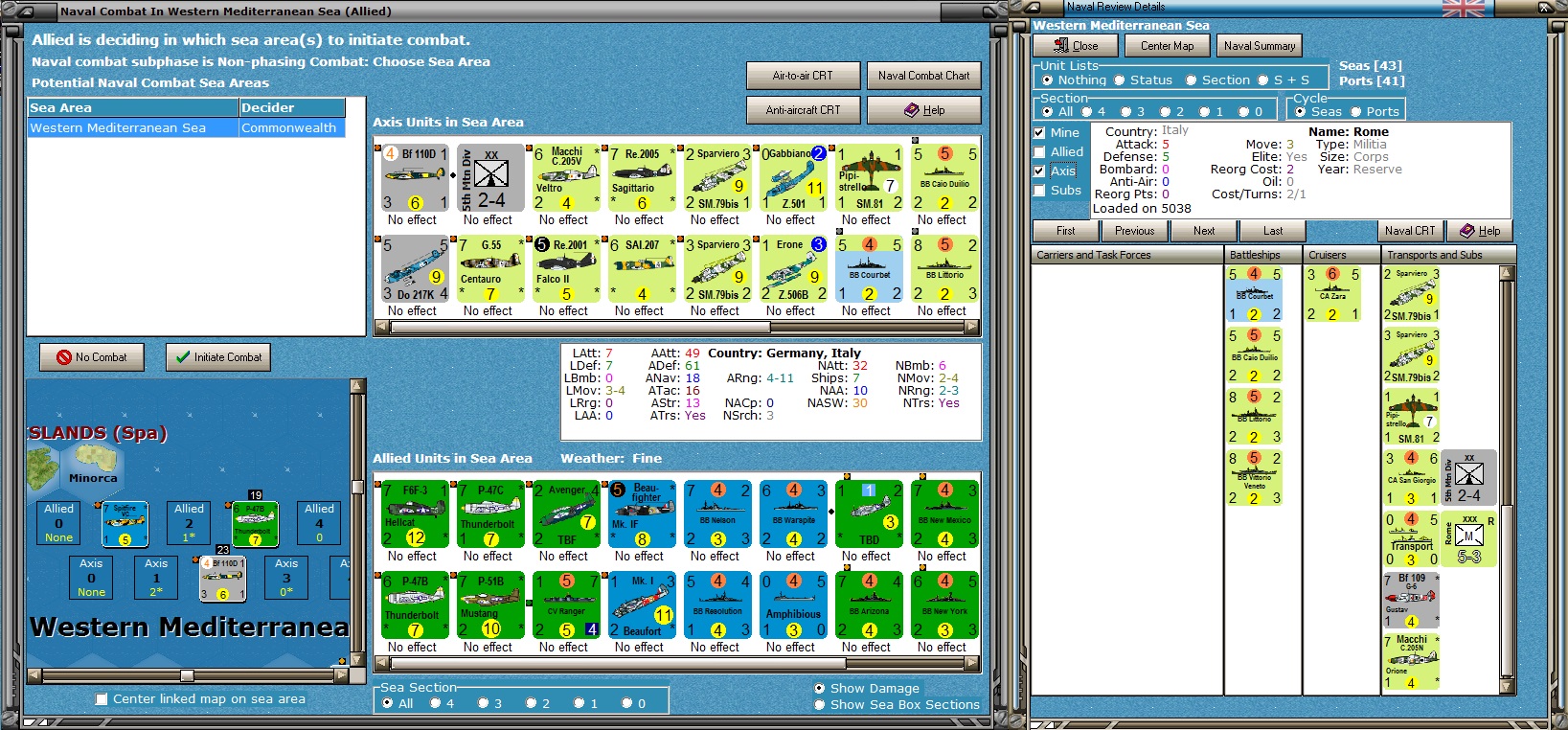This screenshot has height=730, width=1568.
Task: Uncheck the Axis checkbox in Naval Review
Action: pos(1040,171)
